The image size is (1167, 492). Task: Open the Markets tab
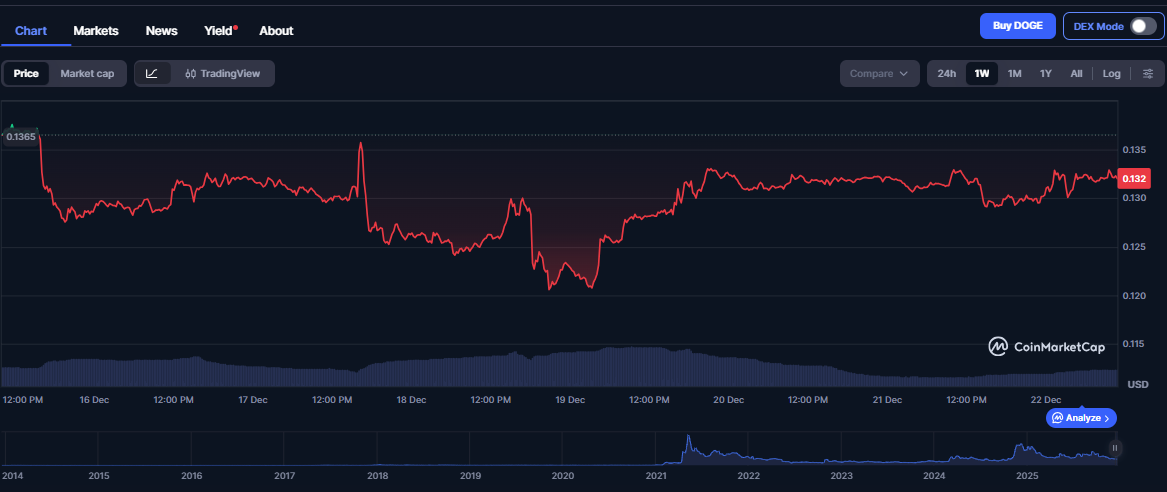pyautogui.click(x=96, y=30)
